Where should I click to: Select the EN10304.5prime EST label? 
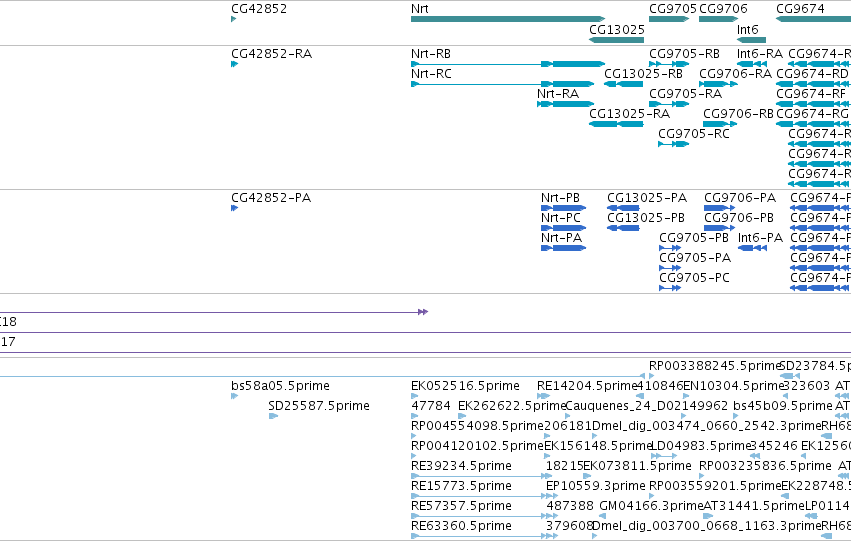point(734,386)
